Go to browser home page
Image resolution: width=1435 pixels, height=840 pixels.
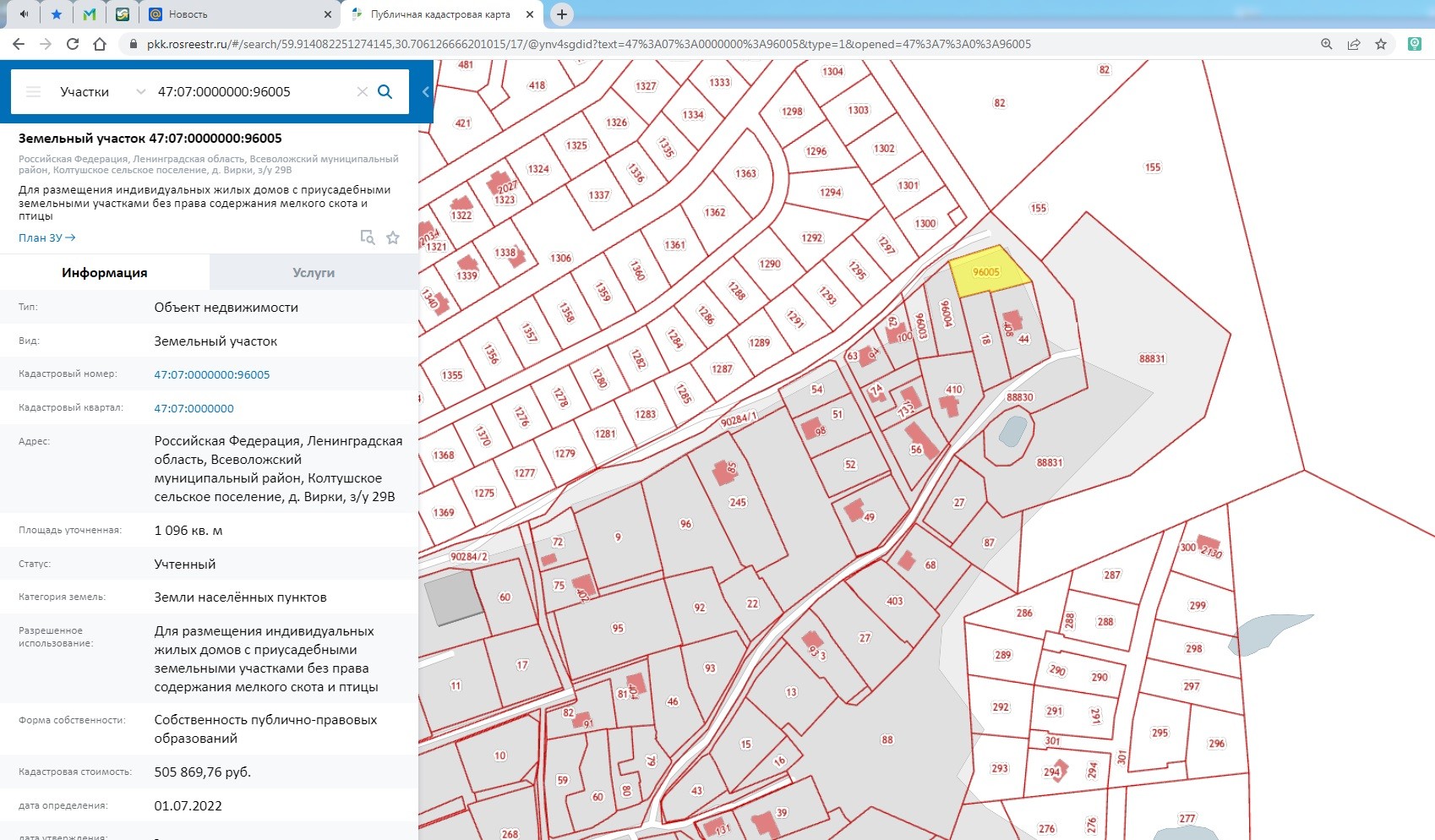click(100, 44)
